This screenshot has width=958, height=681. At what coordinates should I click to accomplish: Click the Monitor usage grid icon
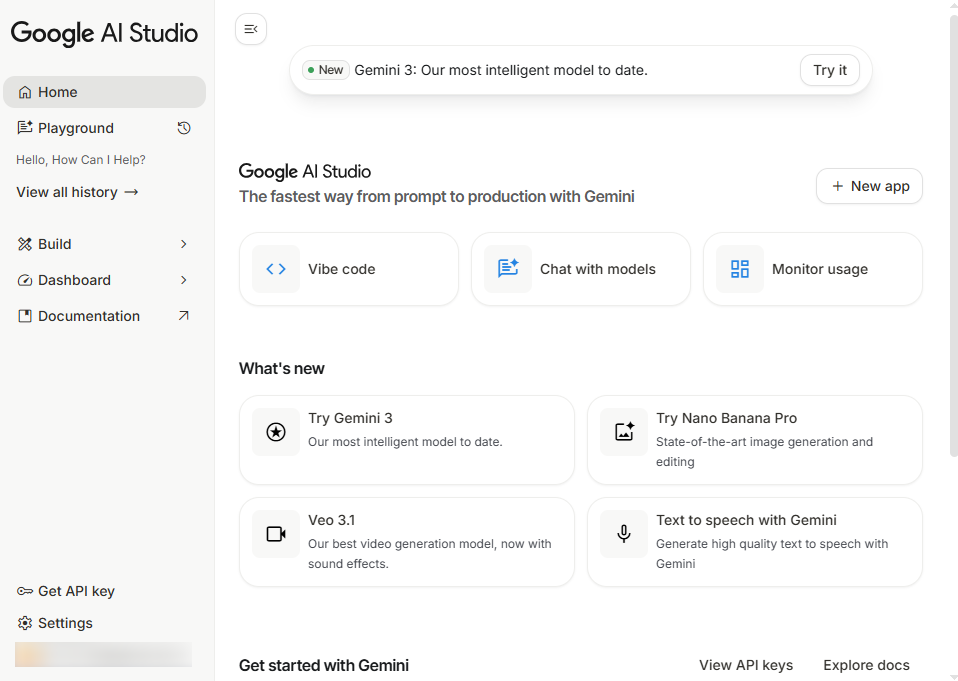click(740, 269)
